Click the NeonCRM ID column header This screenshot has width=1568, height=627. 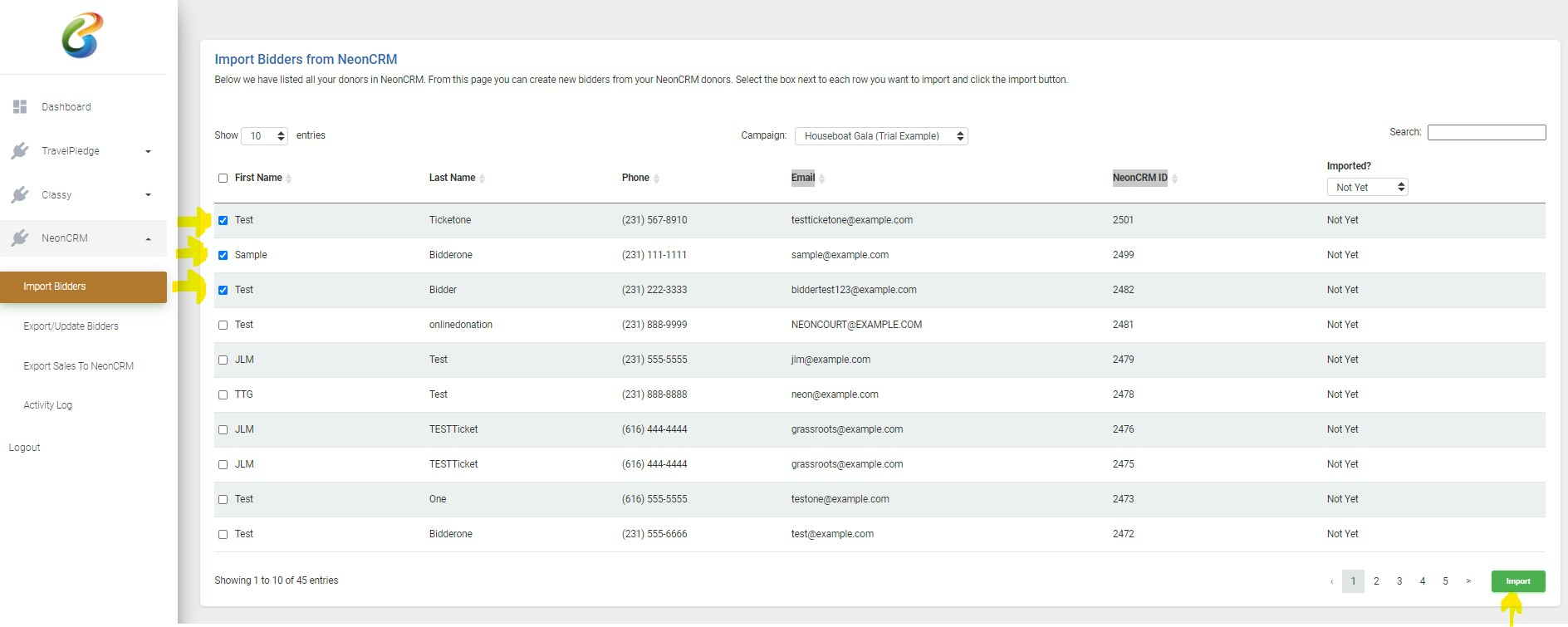click(1140, 178)
